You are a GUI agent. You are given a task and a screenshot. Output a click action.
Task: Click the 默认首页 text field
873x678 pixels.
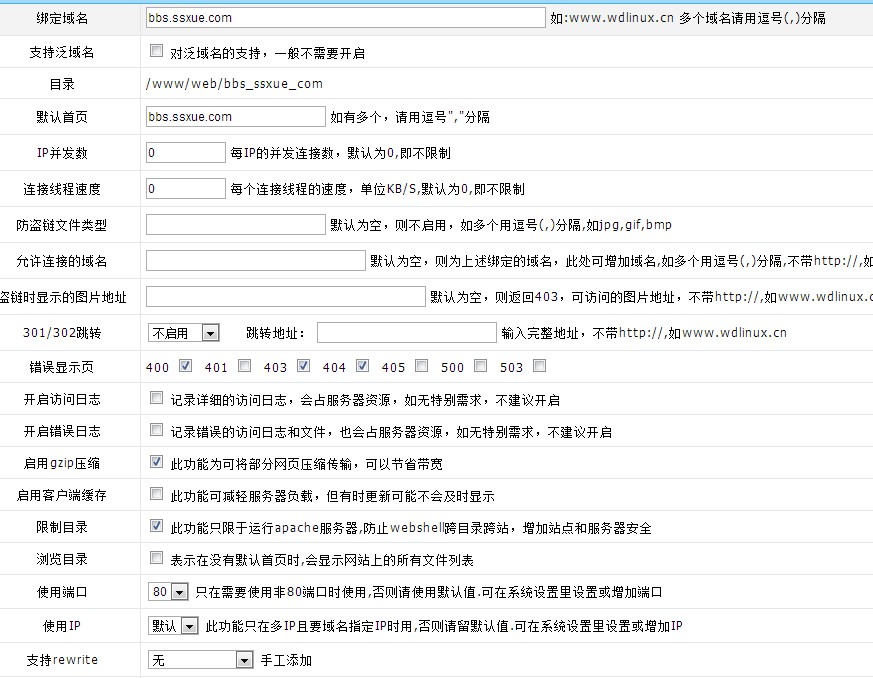pos(236,117)
